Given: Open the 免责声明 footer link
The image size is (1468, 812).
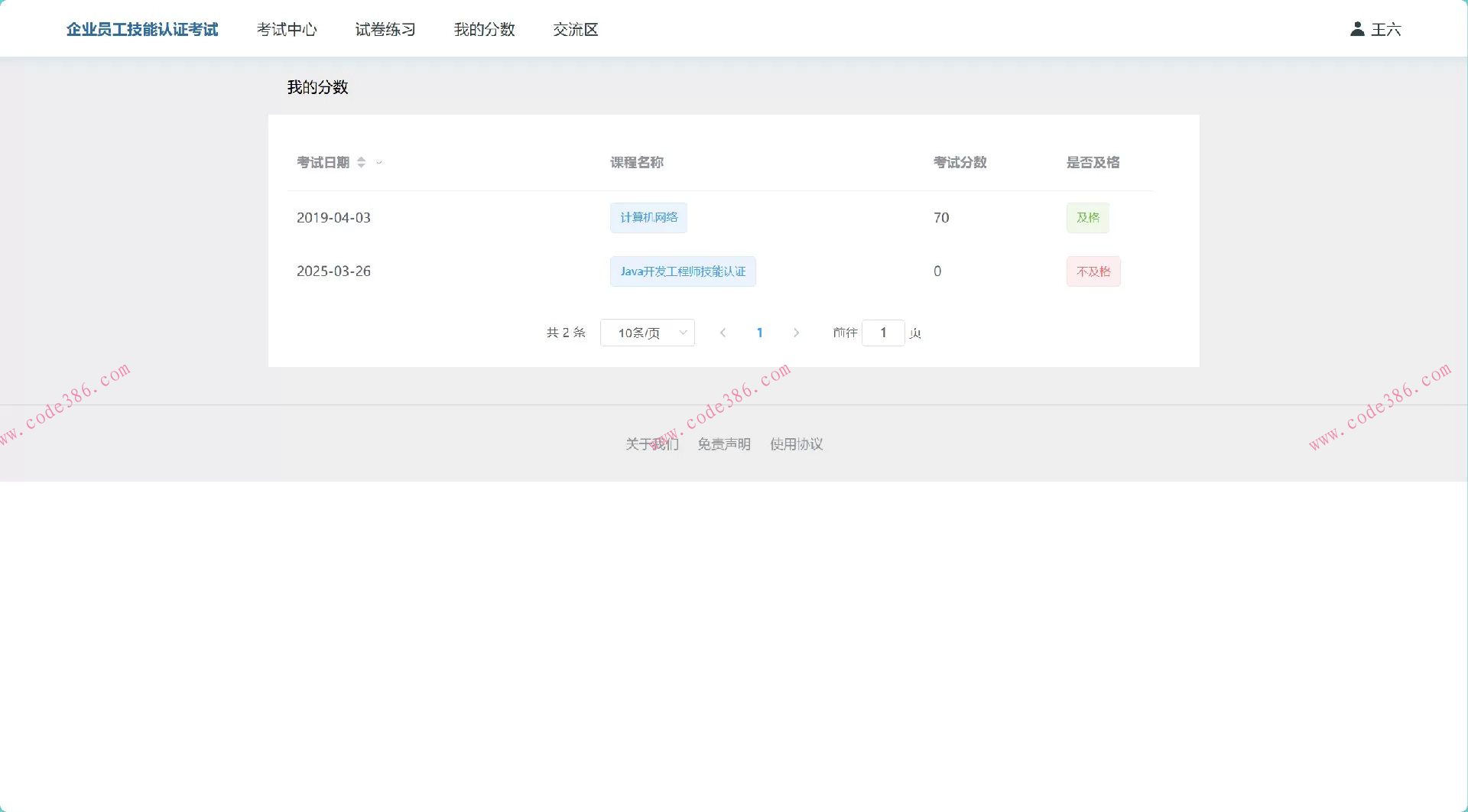Looking at the screenshot, I should tap(723, 443).
